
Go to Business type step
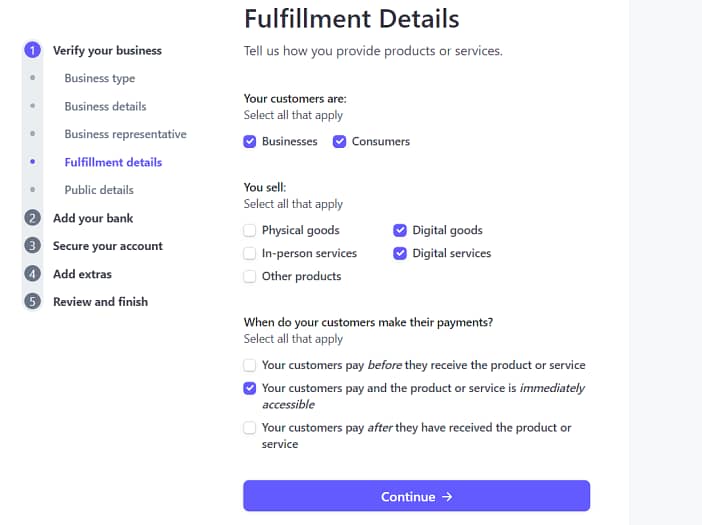coord(100,78)
